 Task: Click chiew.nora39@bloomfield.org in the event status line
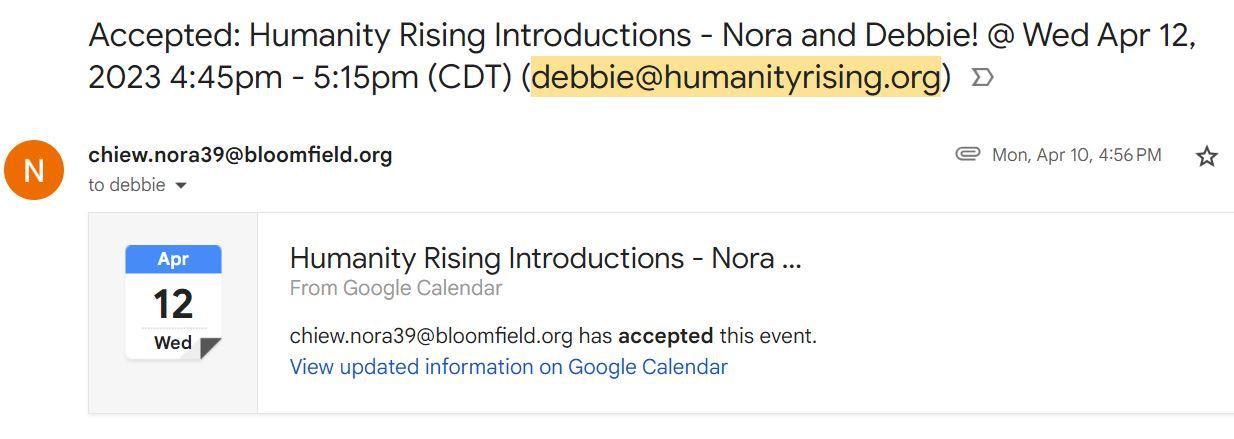coord(430,336)
